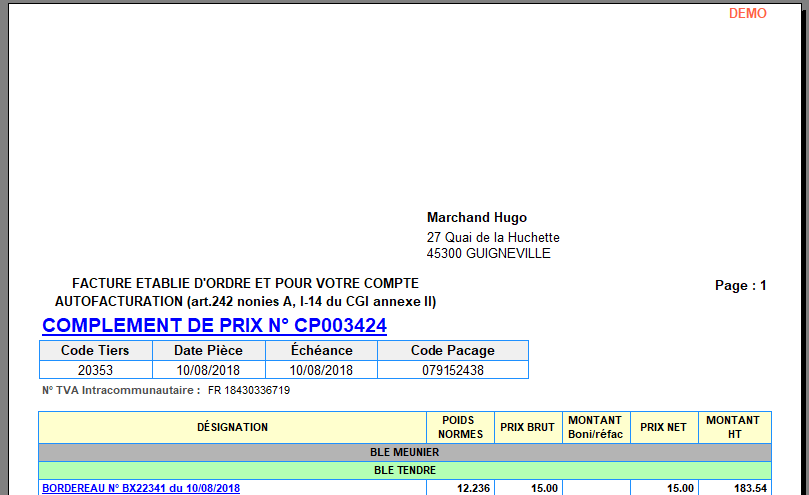Select the Date Pièce header cell
The width and height of the screenshot is (809, 495).
click(x=208, y=351)
